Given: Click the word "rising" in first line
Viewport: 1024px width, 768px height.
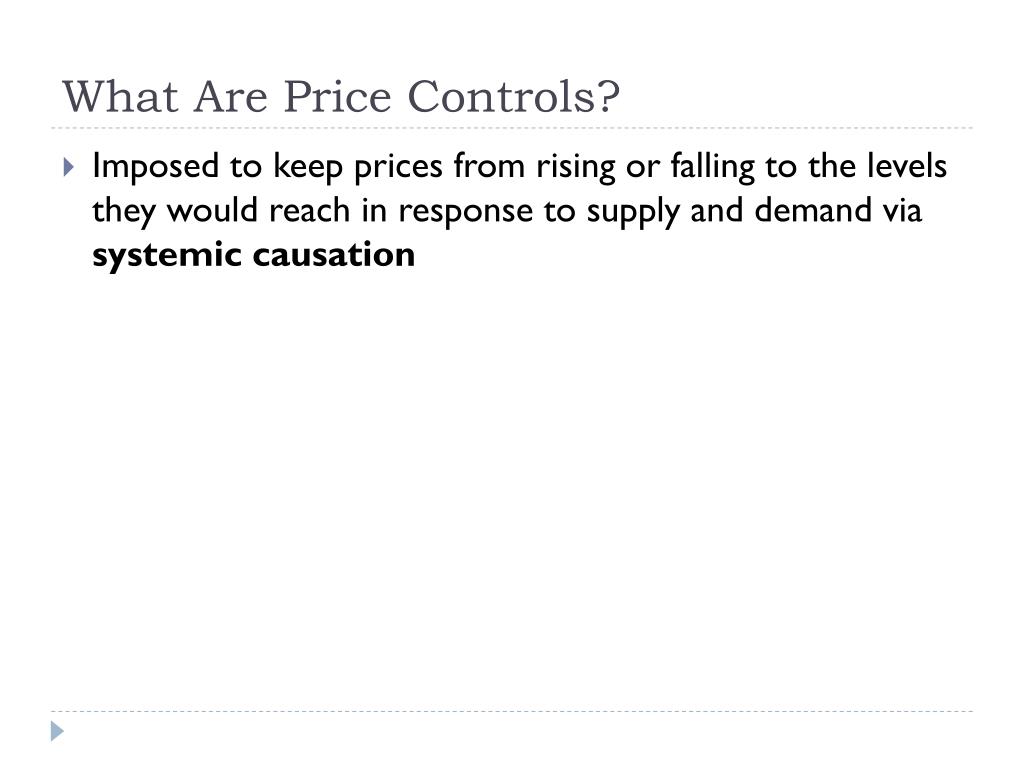Looking at the screenshot, I should 575,167.
